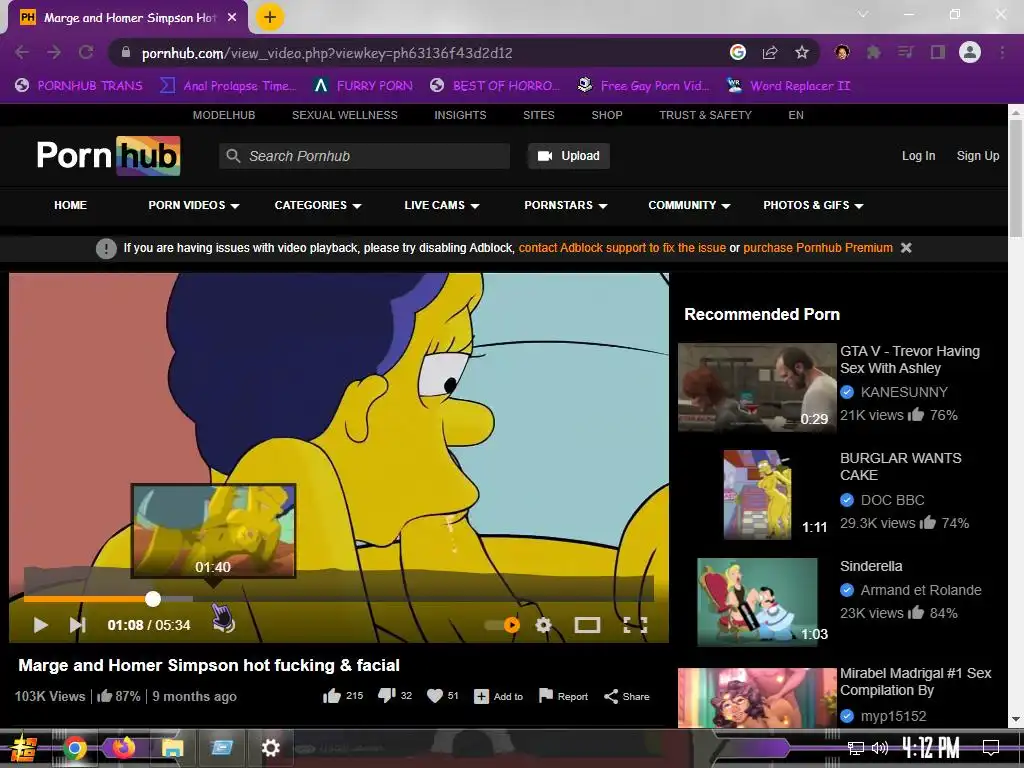Image resolution: width=1024 pixels, height=768 pixels.
Task: Open the Chrome three-dot menu
Action: click(1002, 52)
